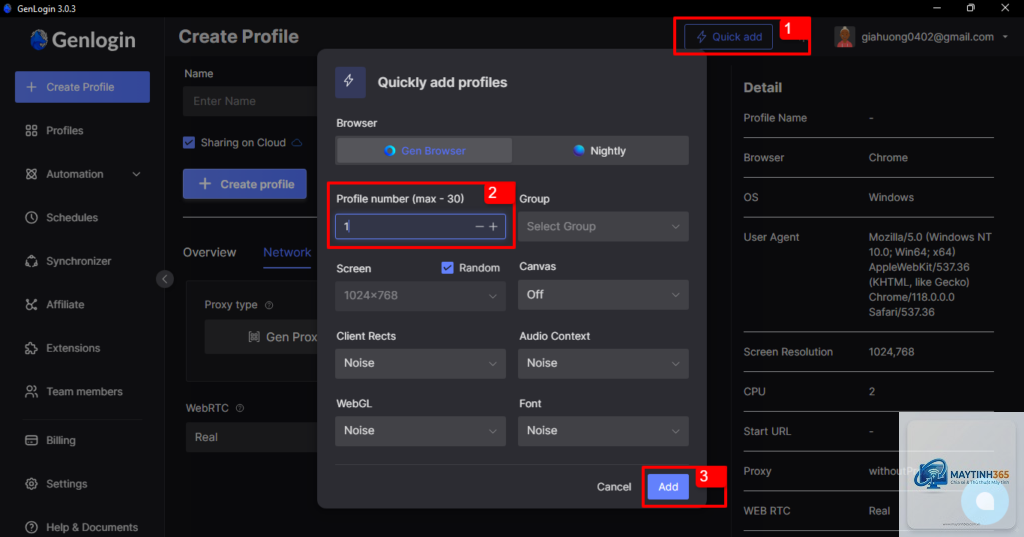Open the Client Rects Noise dropdown
Screen dimensions: 1024x537
pos(420,363)
